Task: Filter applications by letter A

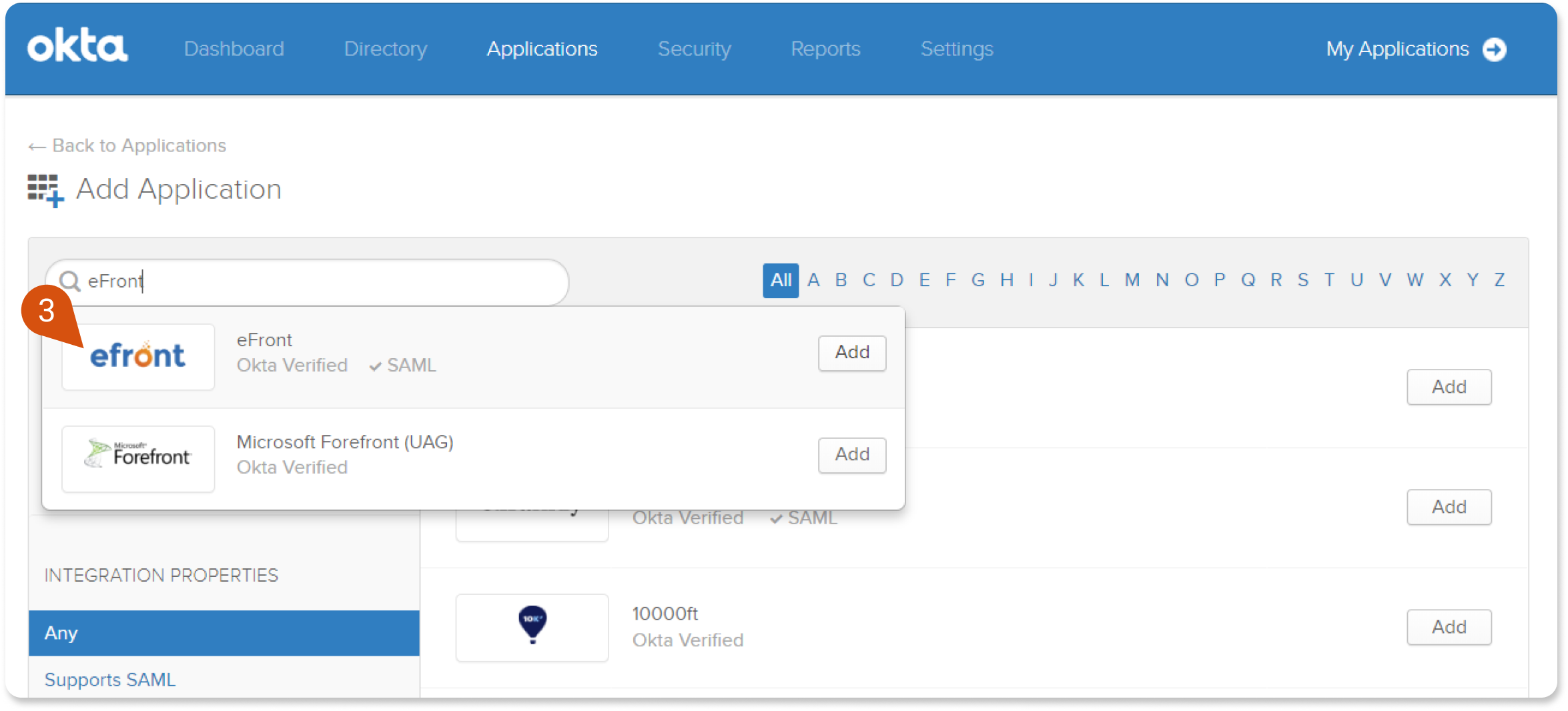Action: click(x=813, y=280)
